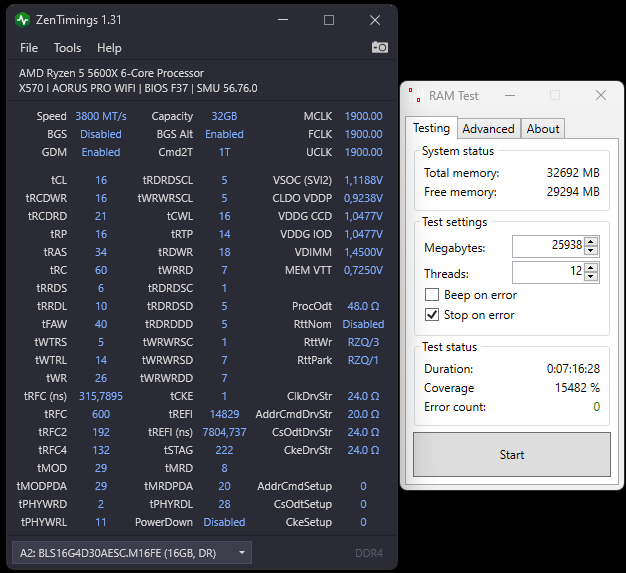Click the RAM Test app icon

pos(416,95)
